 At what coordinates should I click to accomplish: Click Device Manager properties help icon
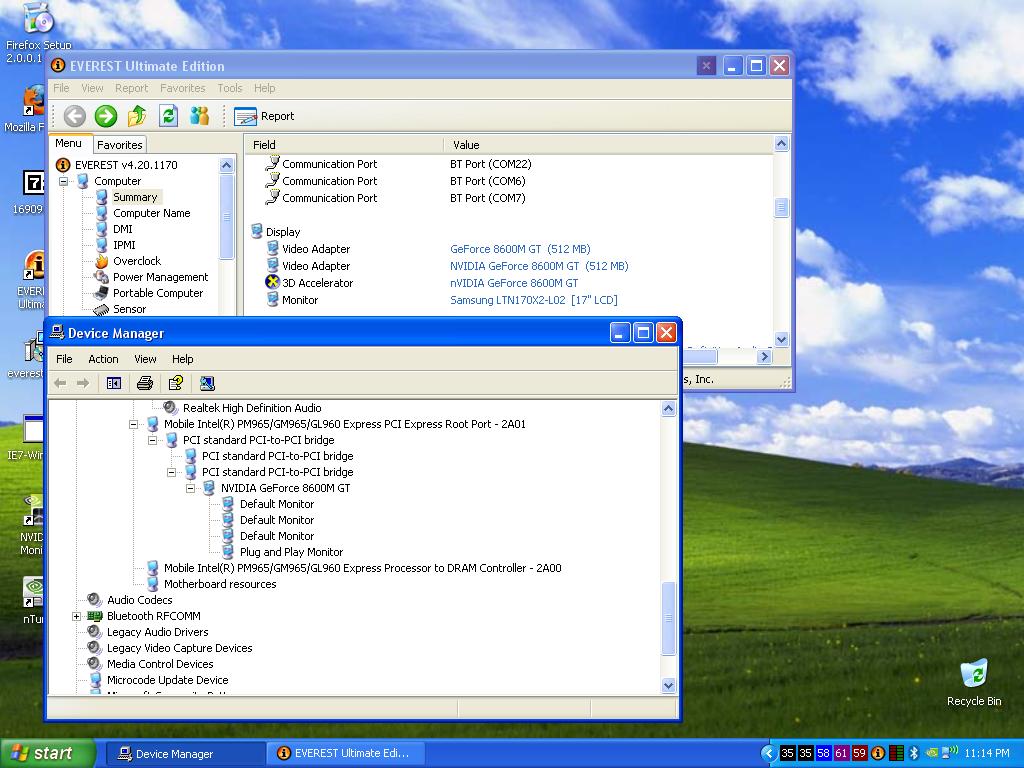tap(176, 383)
